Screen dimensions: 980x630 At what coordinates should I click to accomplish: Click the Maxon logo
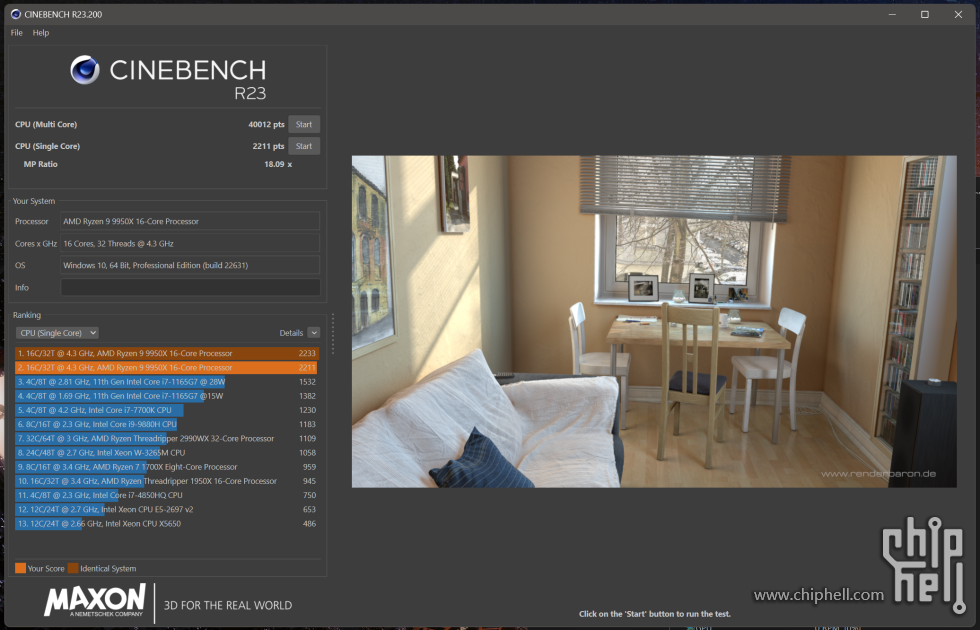click(x=95, y=601)
